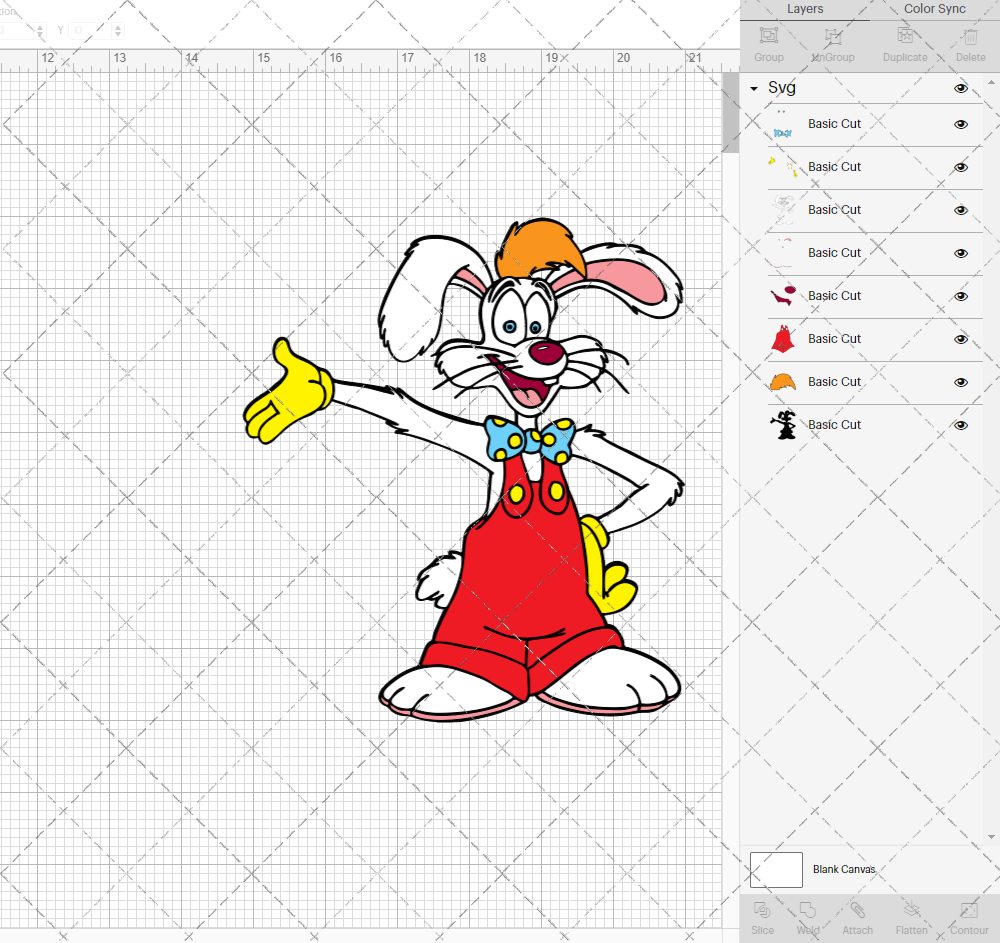Hide the black silhouette Basic Cut layer

(960, 424)
